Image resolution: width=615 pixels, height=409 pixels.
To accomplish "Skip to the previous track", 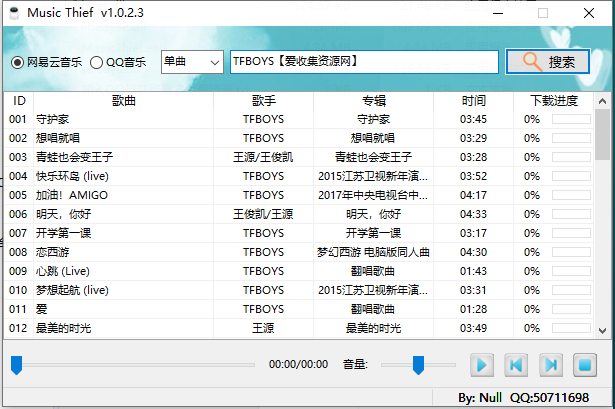I will click(x=516, y=365).
